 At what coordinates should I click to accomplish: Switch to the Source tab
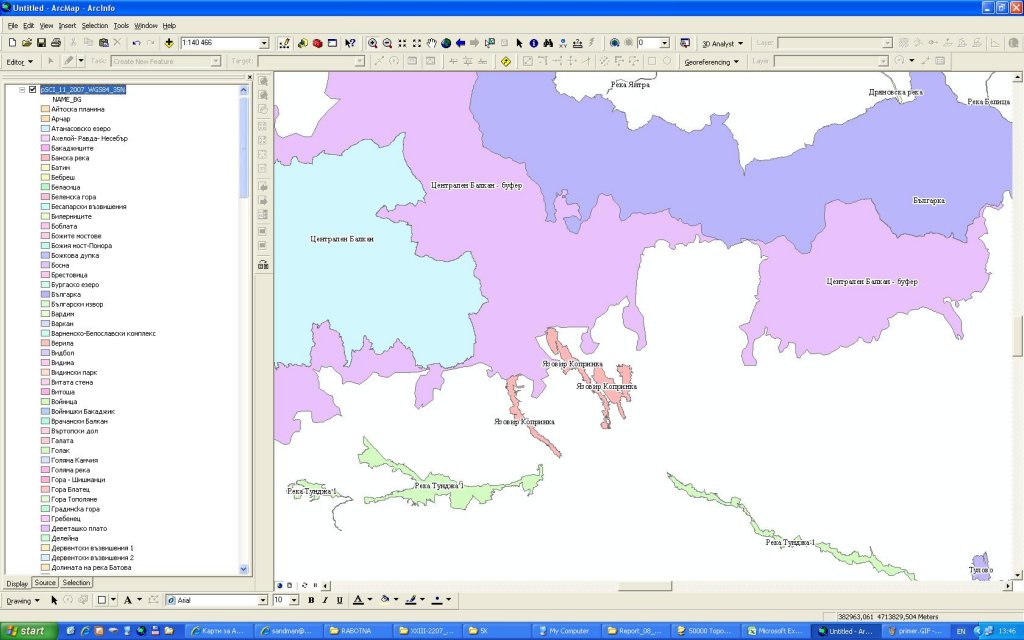45,582
